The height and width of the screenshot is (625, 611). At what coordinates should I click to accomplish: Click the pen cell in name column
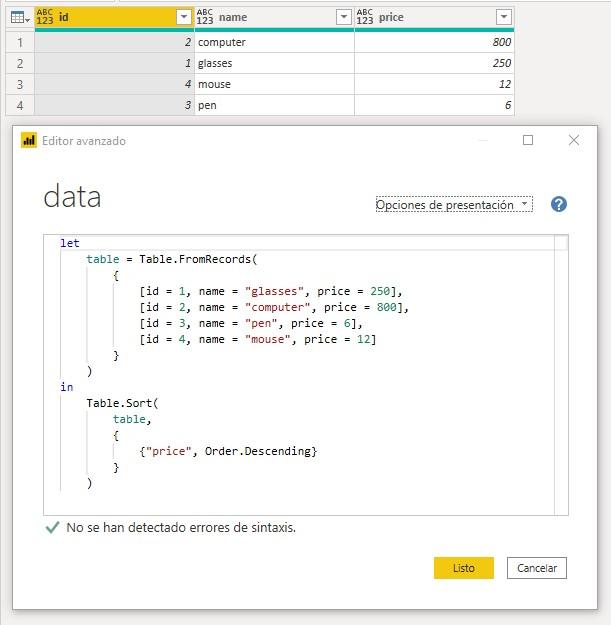point(274,106)
